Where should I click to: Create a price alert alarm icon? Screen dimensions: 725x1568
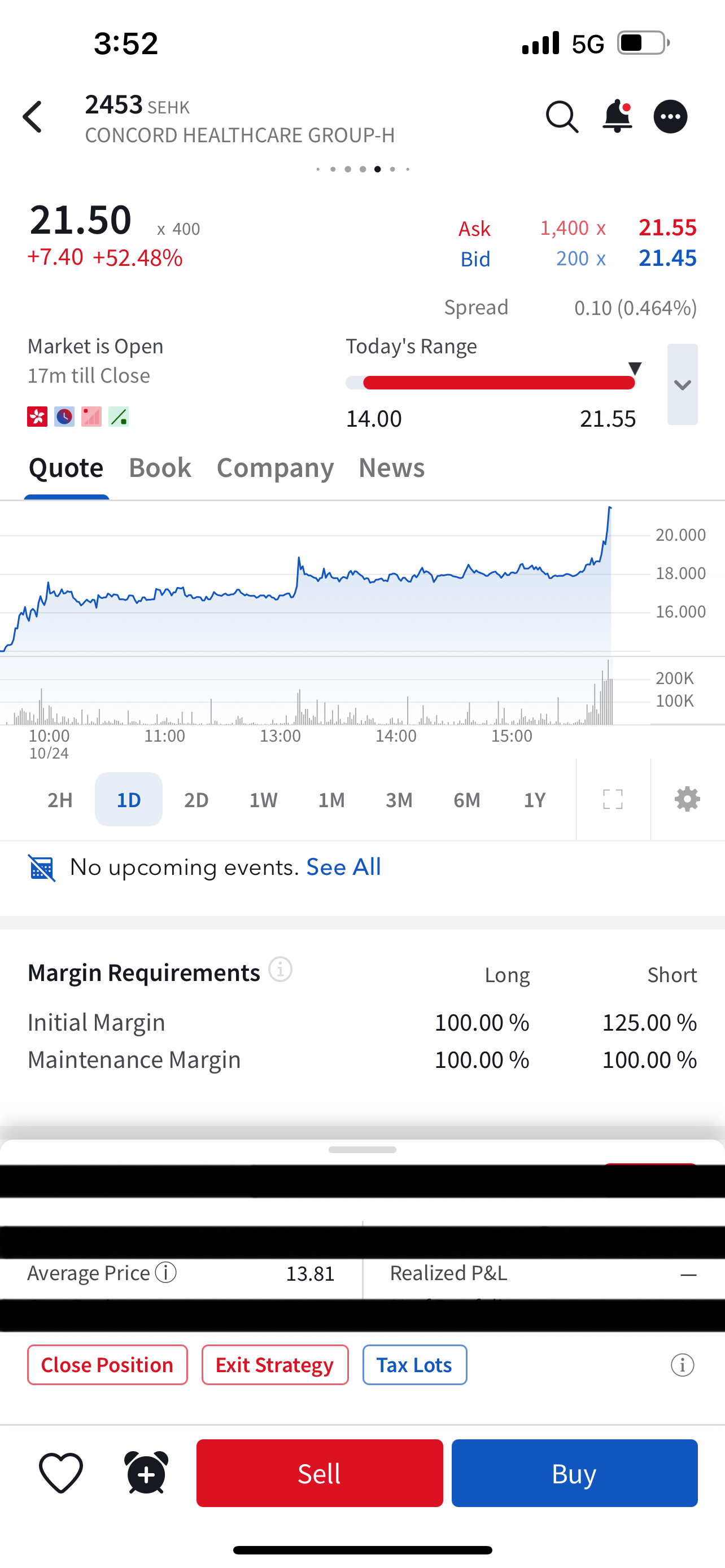pyautogui.click(x=146, y=1473)
